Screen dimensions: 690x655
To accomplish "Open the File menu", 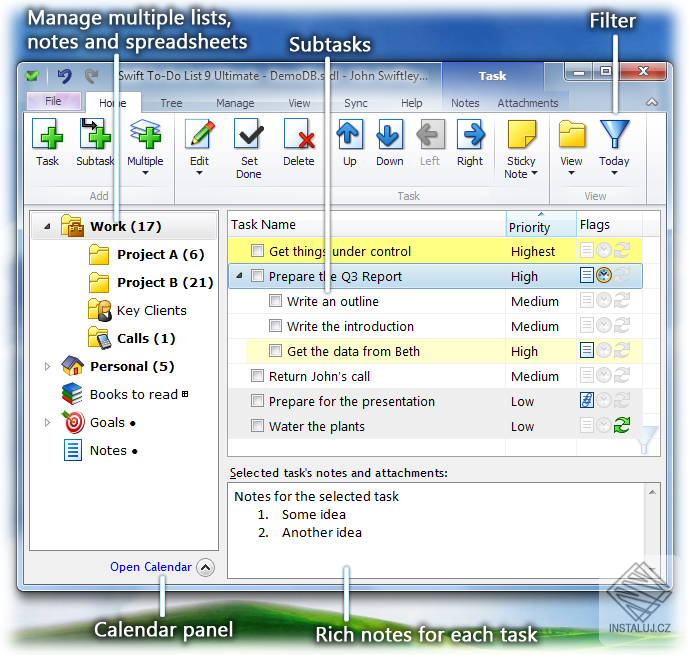I will pos(54,101).
